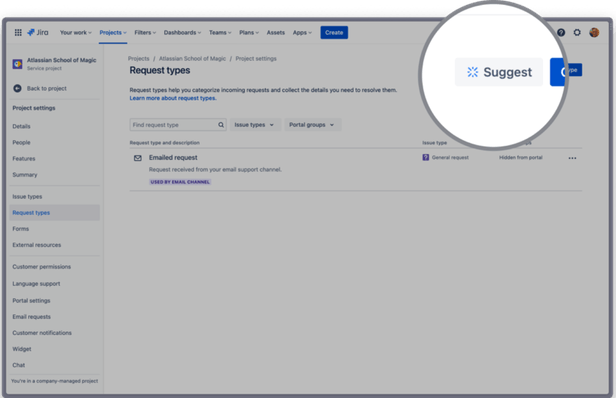Open the Plans dropdown
The height and width of the screenshot is (398, 616).
[x=249, y=32]
